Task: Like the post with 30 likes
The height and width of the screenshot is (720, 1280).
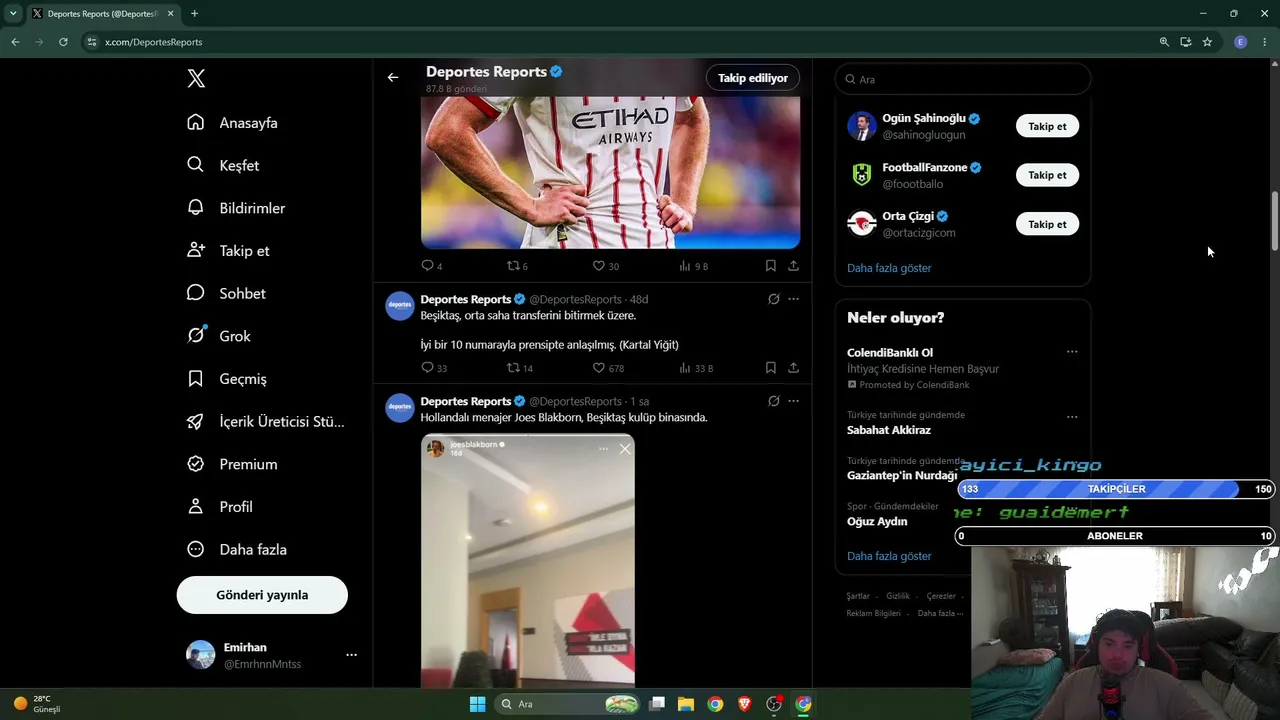Action: pos(606,266)
